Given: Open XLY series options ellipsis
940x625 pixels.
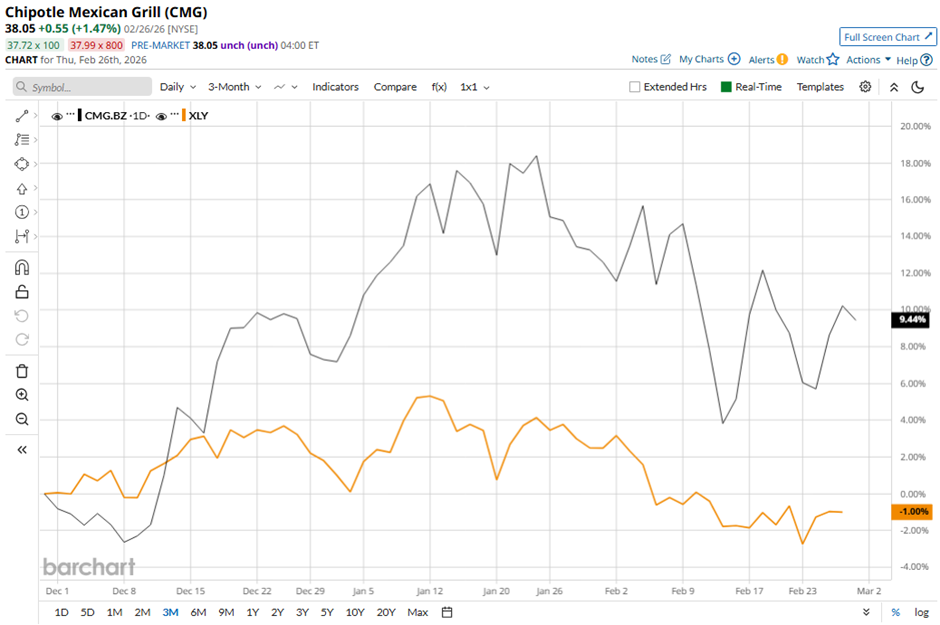Looking at the screenshot, I should tap(174, 114).
